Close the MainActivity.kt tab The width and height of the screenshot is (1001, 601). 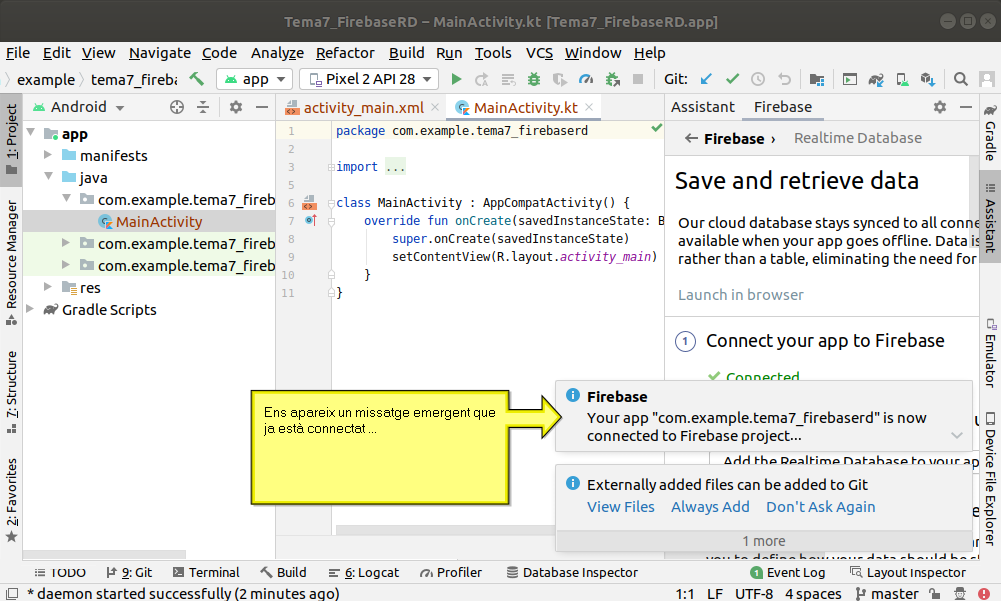tap(589, 107)
